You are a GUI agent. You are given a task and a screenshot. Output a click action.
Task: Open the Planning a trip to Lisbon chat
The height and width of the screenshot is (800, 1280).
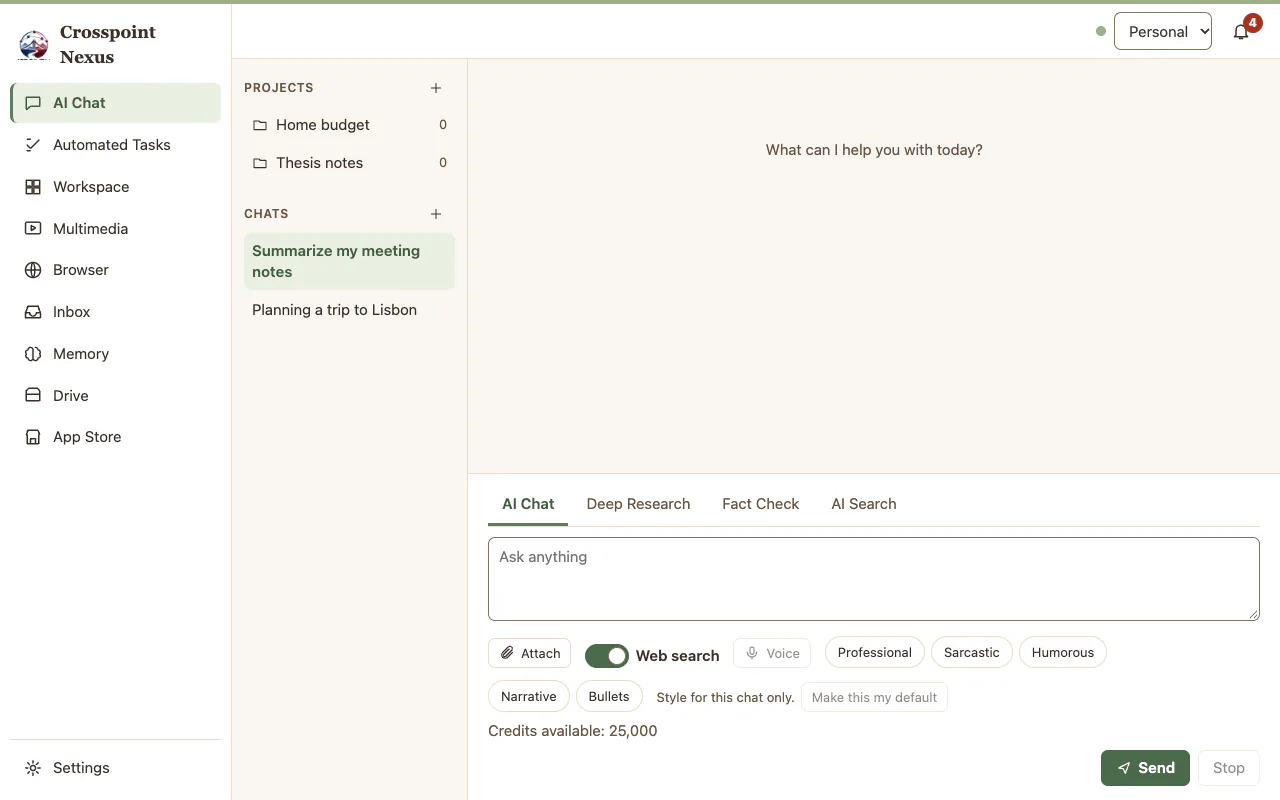point(349,310)
